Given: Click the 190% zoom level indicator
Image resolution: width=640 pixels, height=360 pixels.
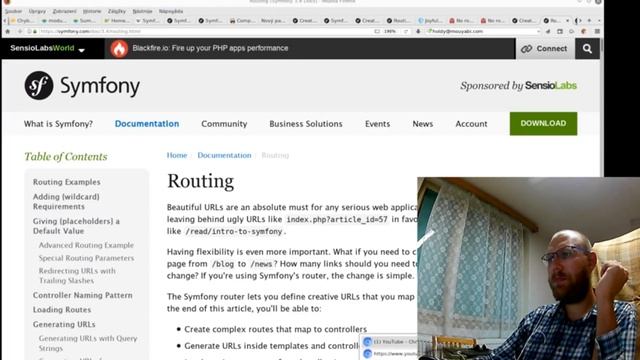Looking at the screenshot, I should pos(390,31).
